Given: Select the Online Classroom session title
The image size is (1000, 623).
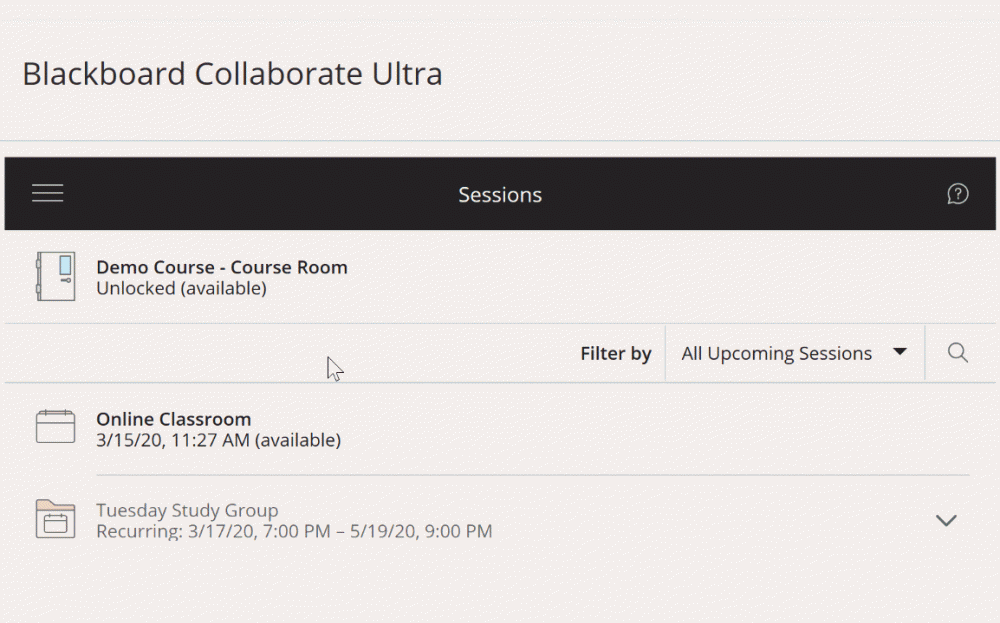Looking at the screenshot, I should (173, 419).
